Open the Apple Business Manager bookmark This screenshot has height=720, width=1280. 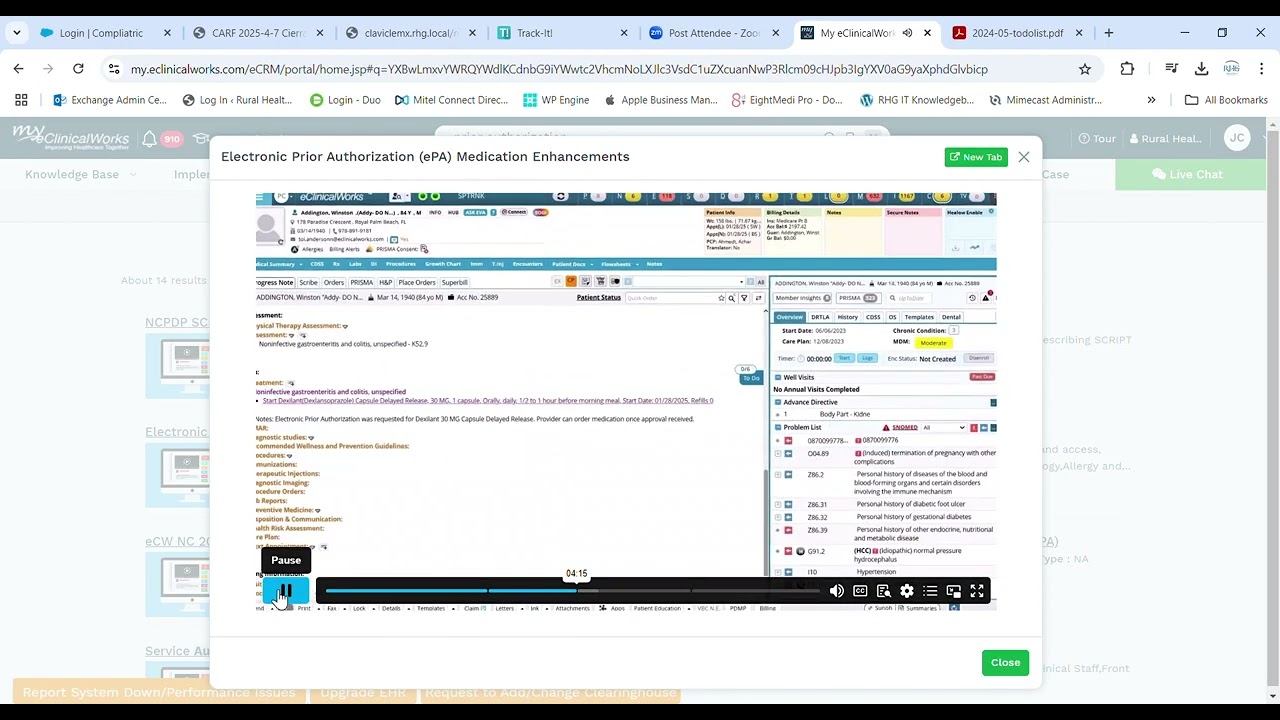pyautogui.click(x=661, y=100)
